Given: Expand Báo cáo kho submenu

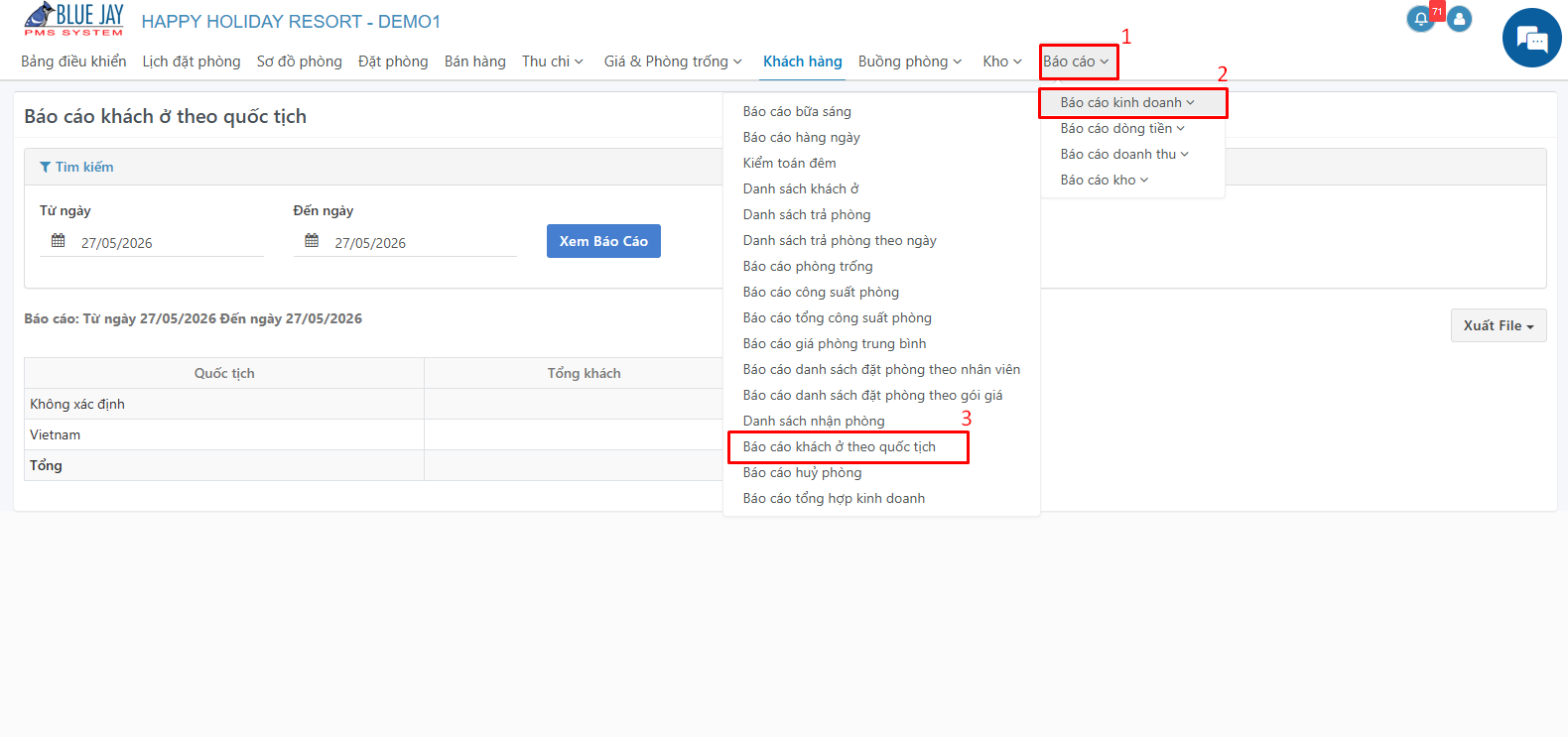Looking at the screenshot, I should coord(1104,180).
